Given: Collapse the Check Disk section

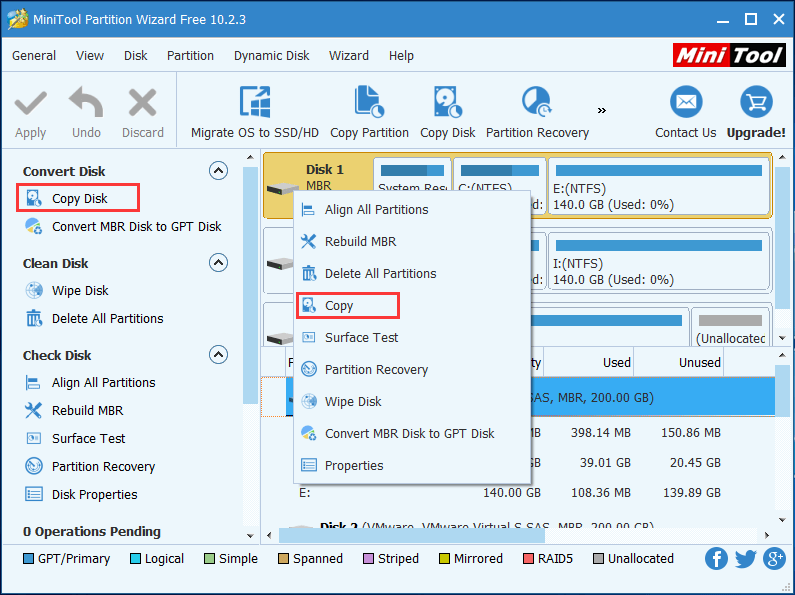Looking at the screenshot, I should pos(219,354).
